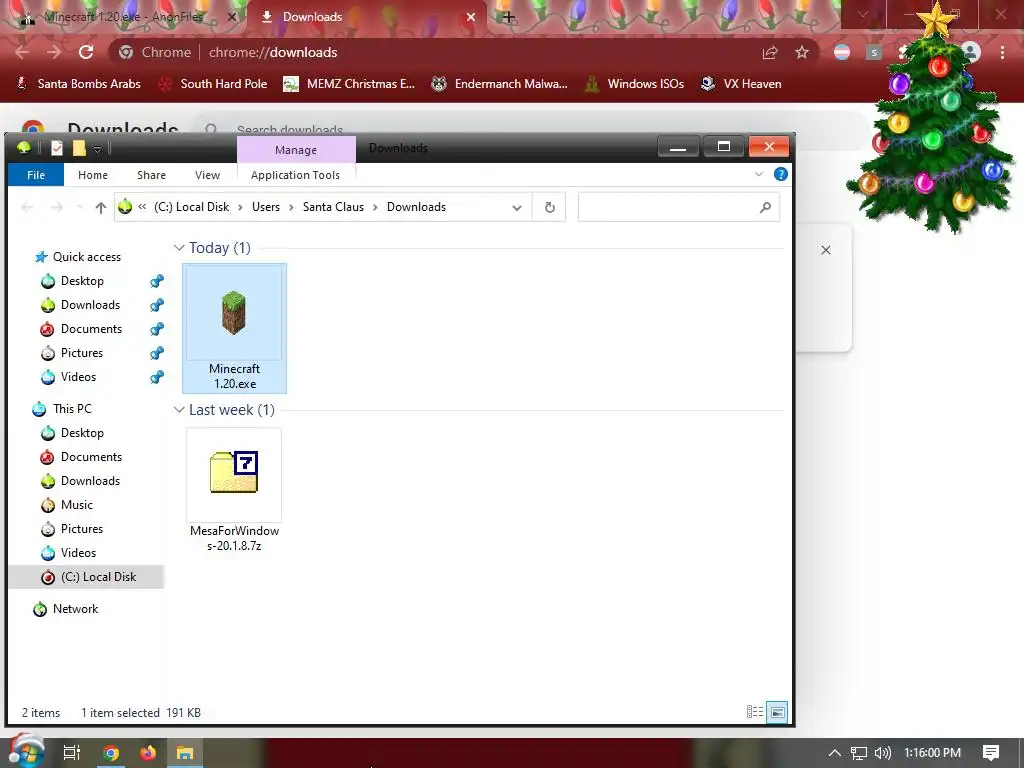Click pin icon next to Quick access Videos
Screen dimensions: 1024x768
[157, 377]
